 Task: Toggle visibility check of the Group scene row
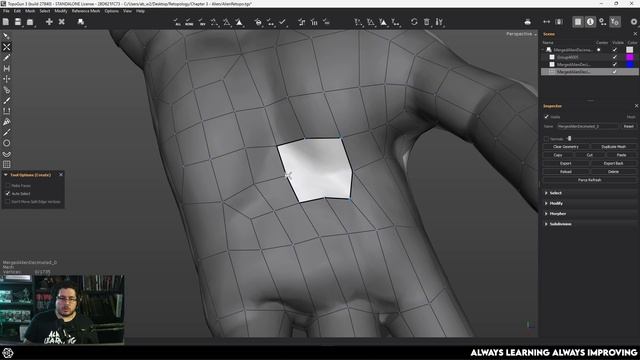click(615, 57)
